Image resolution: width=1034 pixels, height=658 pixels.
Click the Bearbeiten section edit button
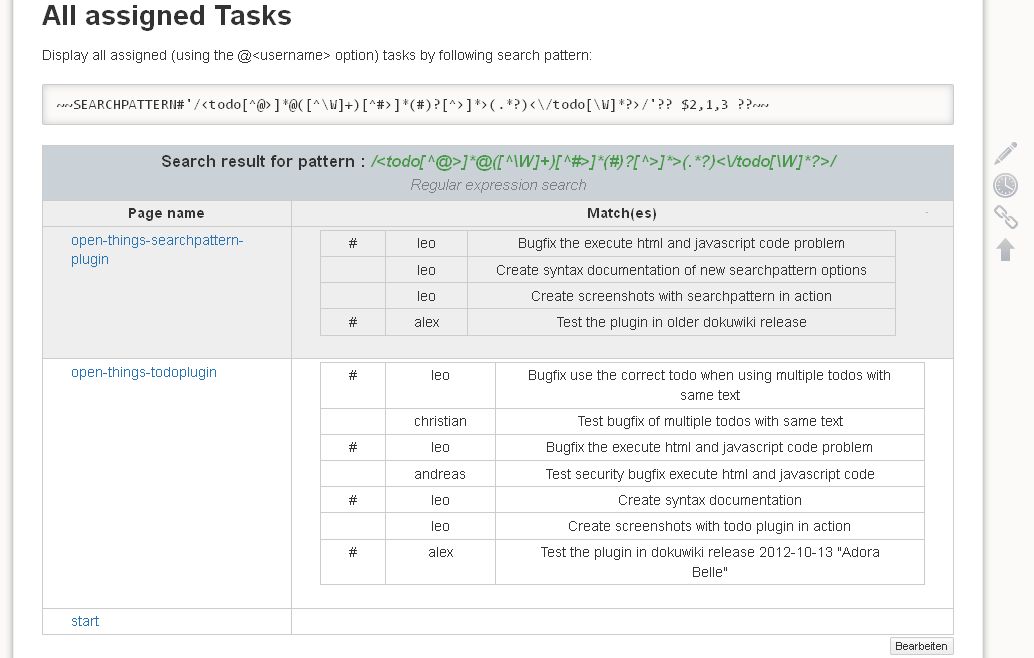(921, 646)
